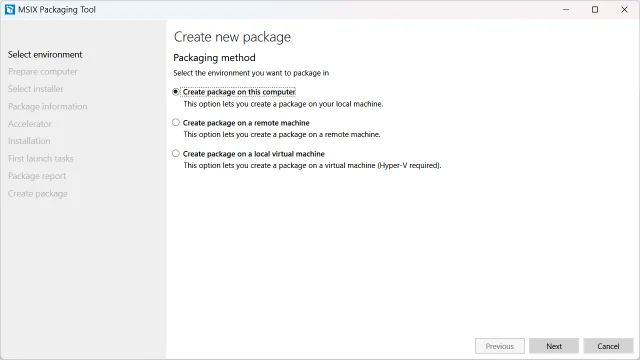Open First launch tasks step
The image size is (640, 360).
pos(40,158)
